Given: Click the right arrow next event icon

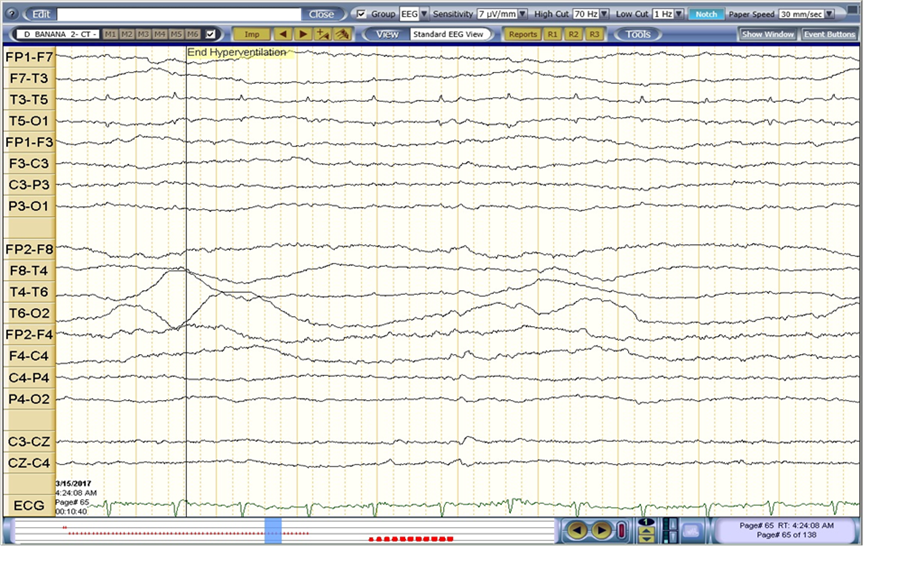Looking at the screenshot, I should (302, 34).
